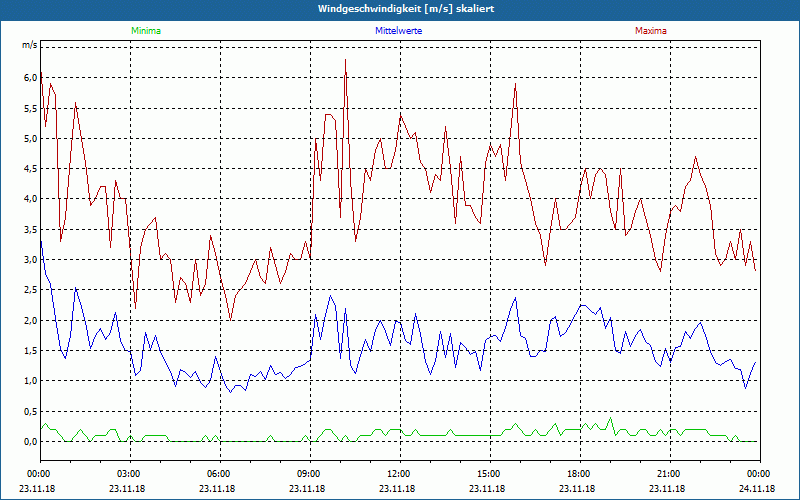The image size is (800, 500).
Task: Click the m/s unit label on y-axis
Action: tap(30, 46)
